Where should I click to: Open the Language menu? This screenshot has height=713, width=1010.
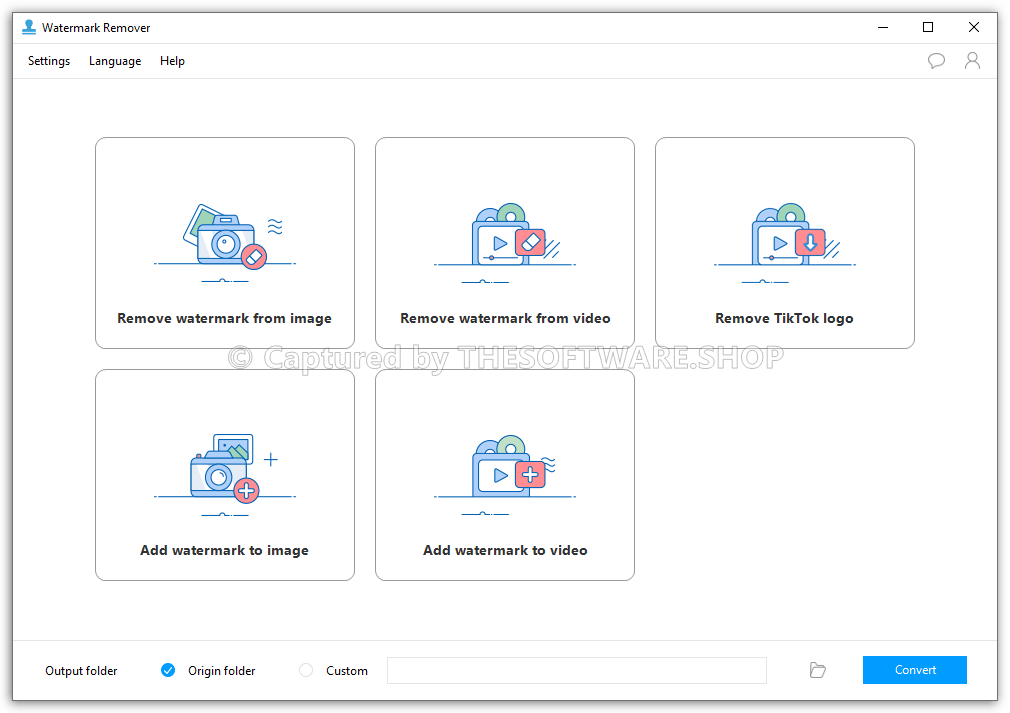coord(115,61)
